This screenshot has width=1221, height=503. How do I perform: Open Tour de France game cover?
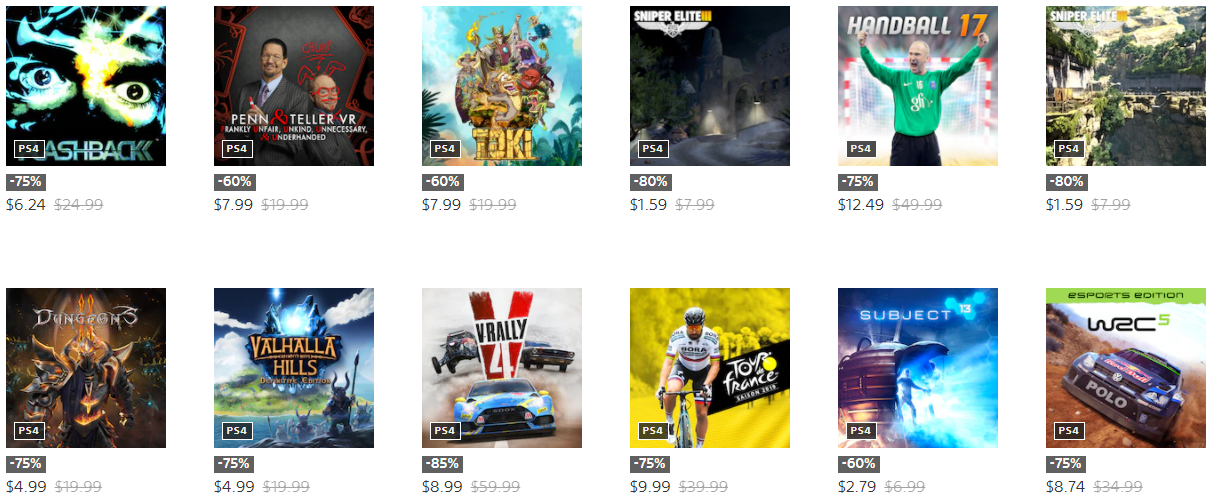pos(710,368)
